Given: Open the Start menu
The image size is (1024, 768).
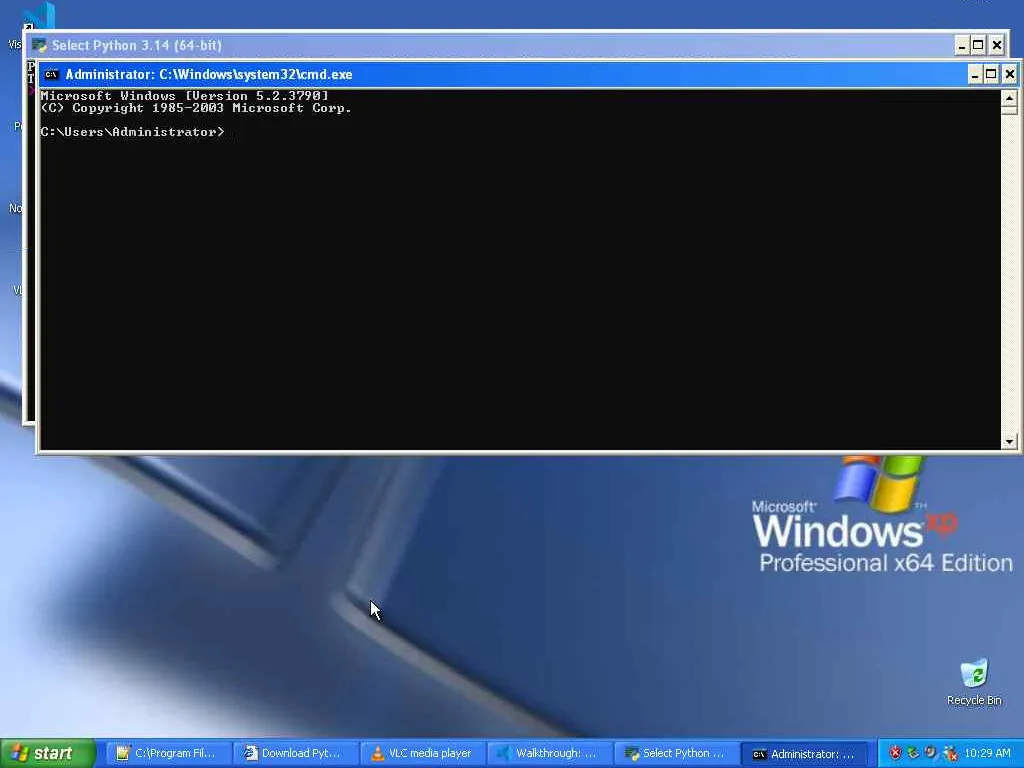Looking at the screenshot, I should [x=48, y=753].
